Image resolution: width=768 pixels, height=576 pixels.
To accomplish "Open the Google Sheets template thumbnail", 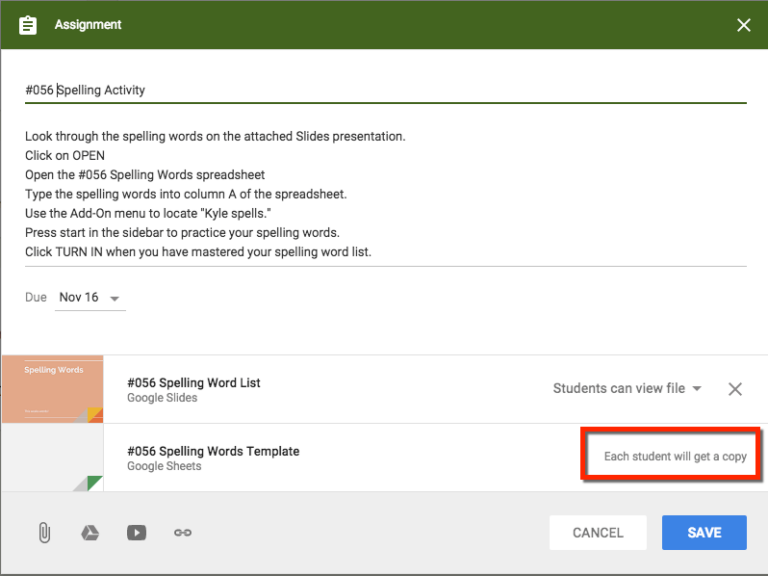I will click(x=52, y=457).
